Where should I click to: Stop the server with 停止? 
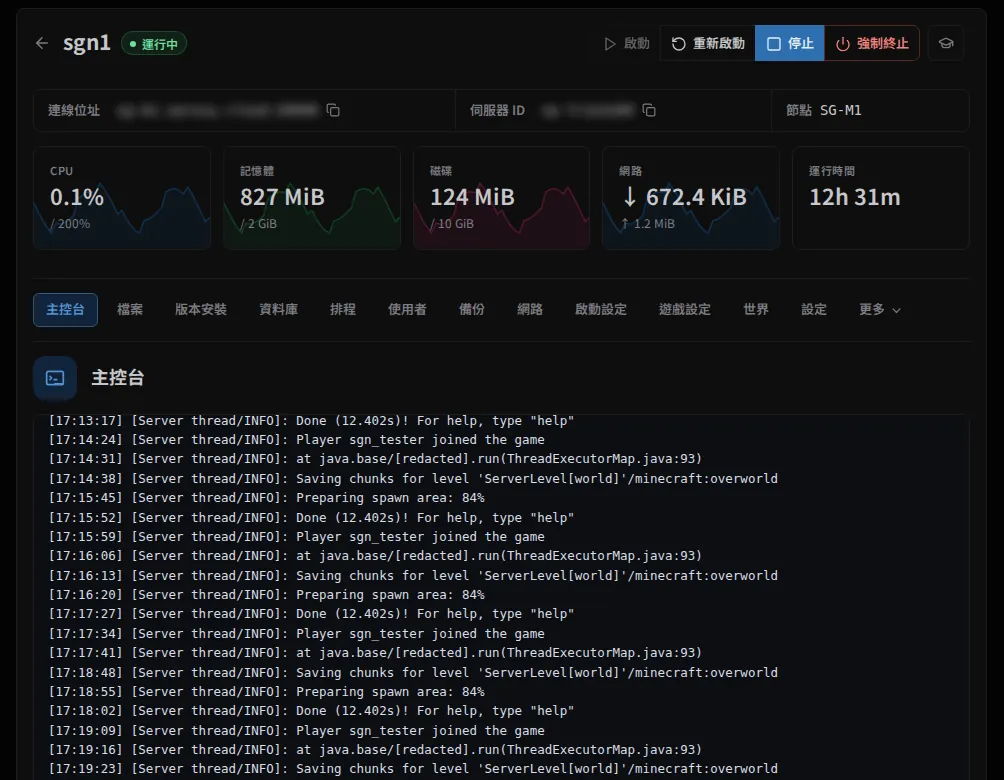tap(789, 44)
